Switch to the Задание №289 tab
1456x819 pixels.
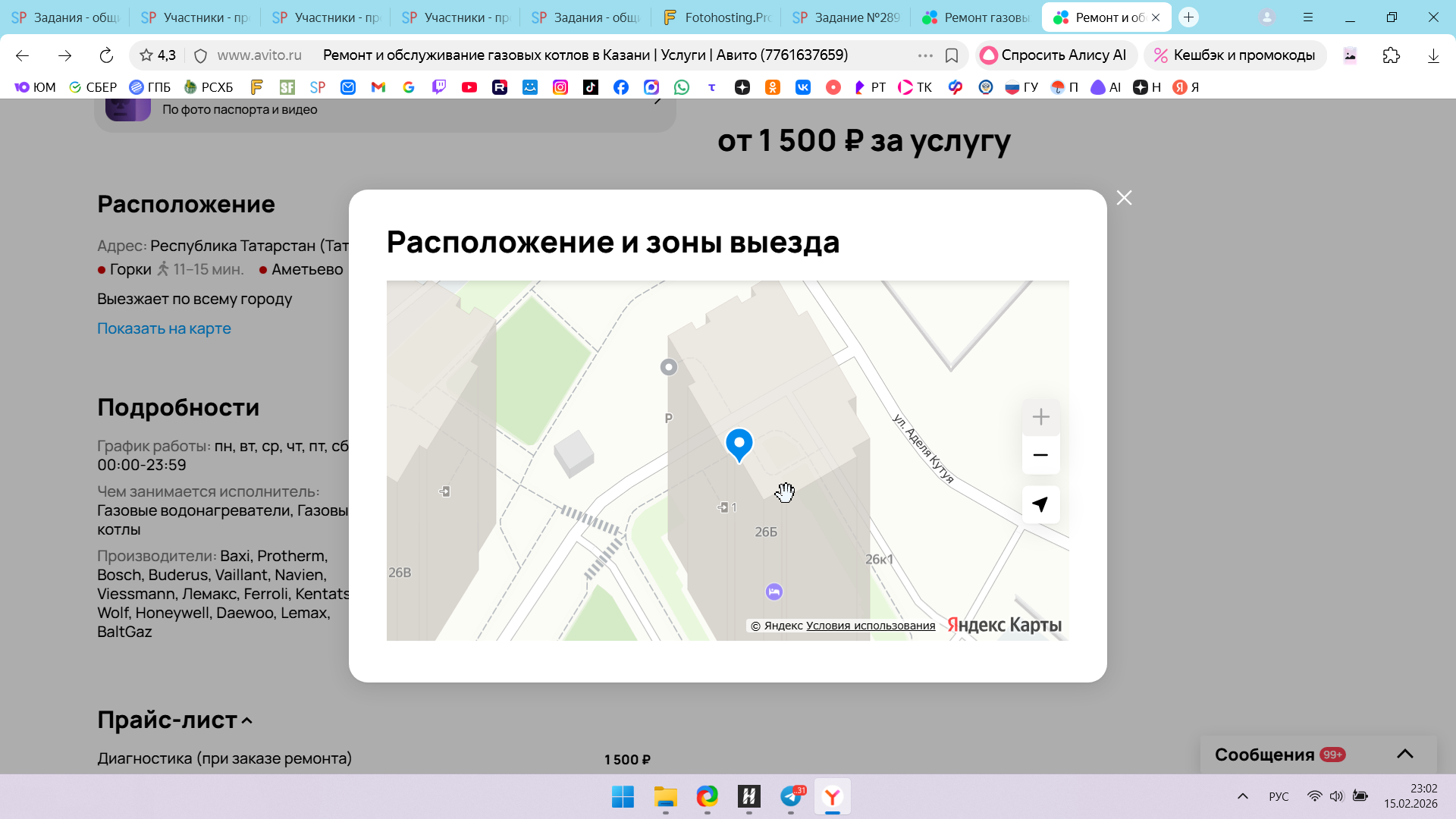pyautogui.click(x=846, y=17)
